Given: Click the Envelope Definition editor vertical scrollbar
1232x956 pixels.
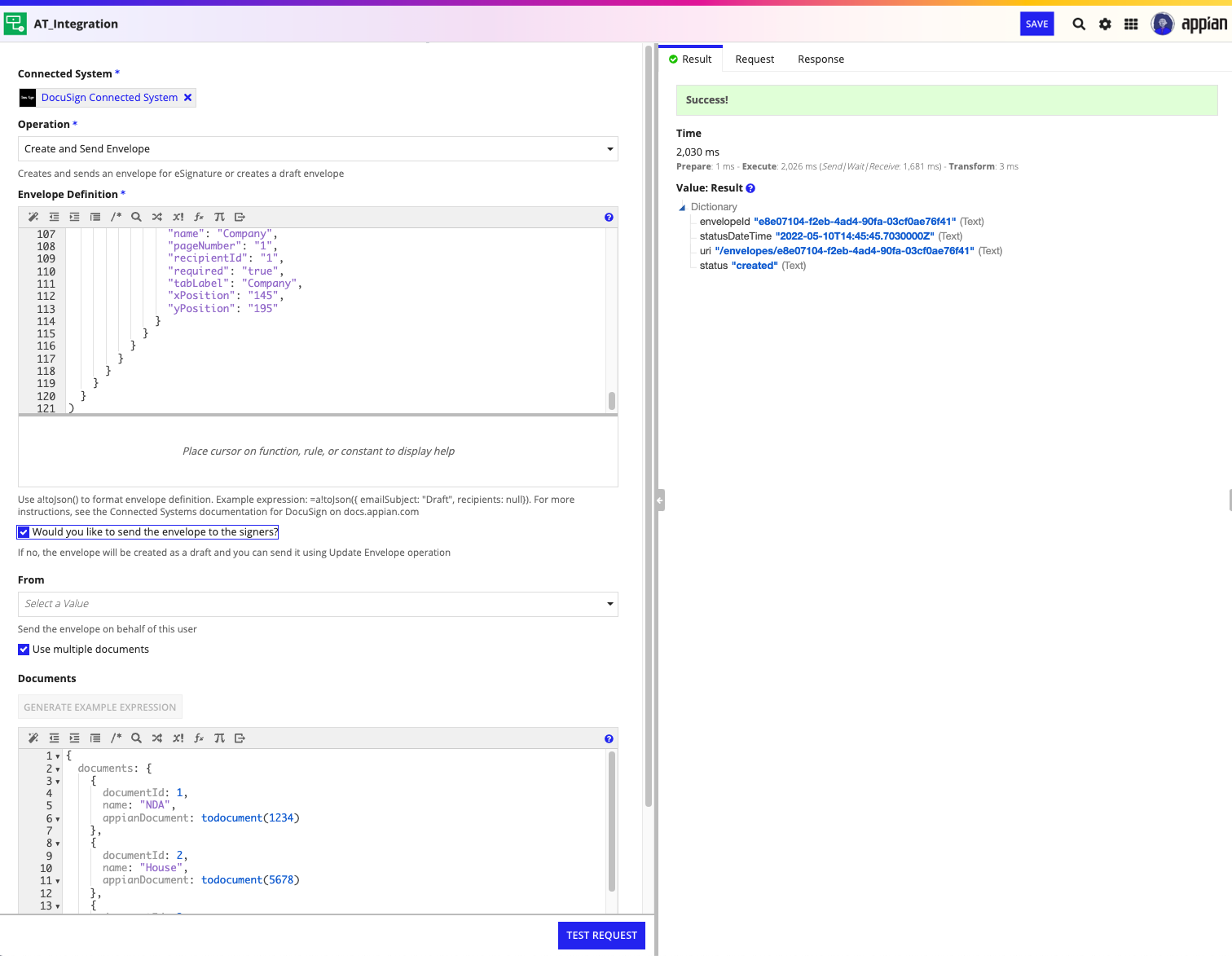Looking at the screenshot, I should point(611,400).
